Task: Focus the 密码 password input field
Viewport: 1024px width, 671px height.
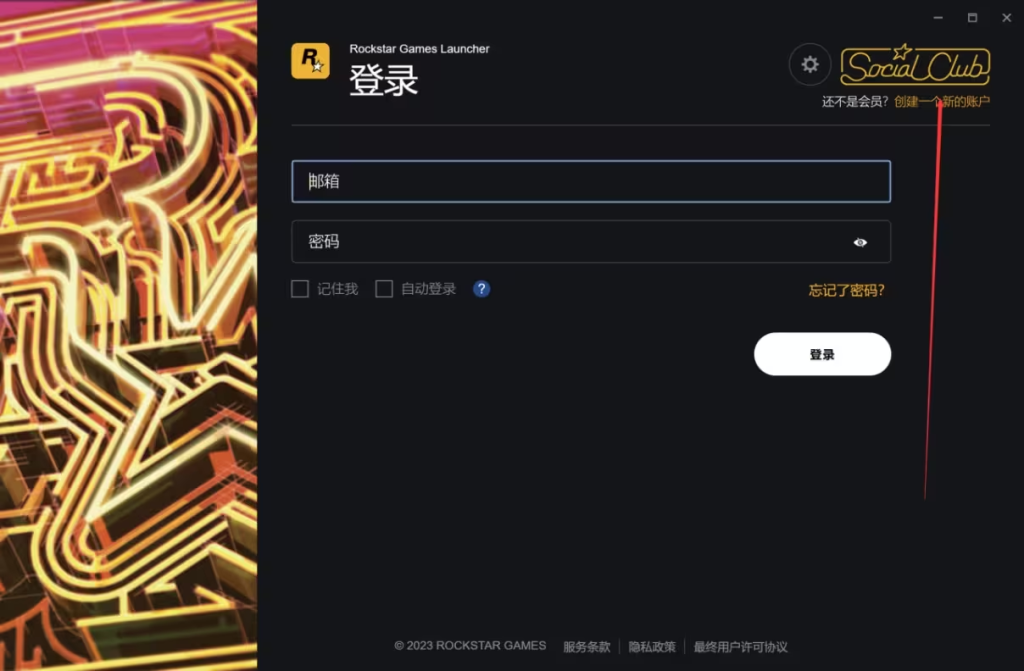Action: [x=591, y=242]
